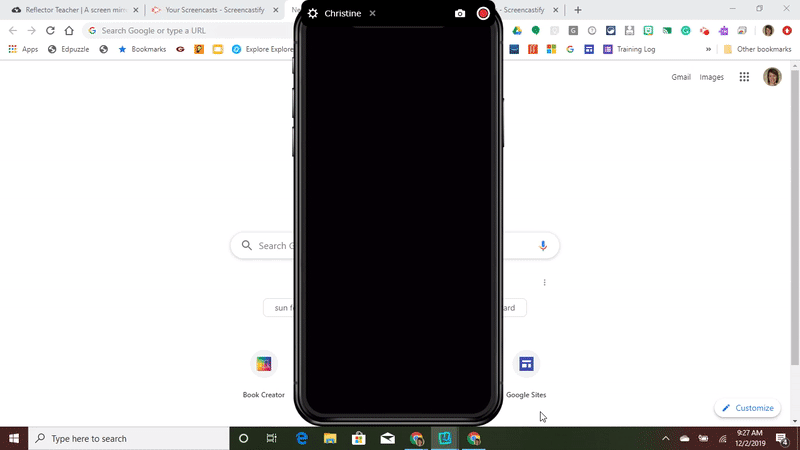Open three-dot menu below search box
Image resolution: width=800 pixels, height=450 pixels.
coord(544,282)
